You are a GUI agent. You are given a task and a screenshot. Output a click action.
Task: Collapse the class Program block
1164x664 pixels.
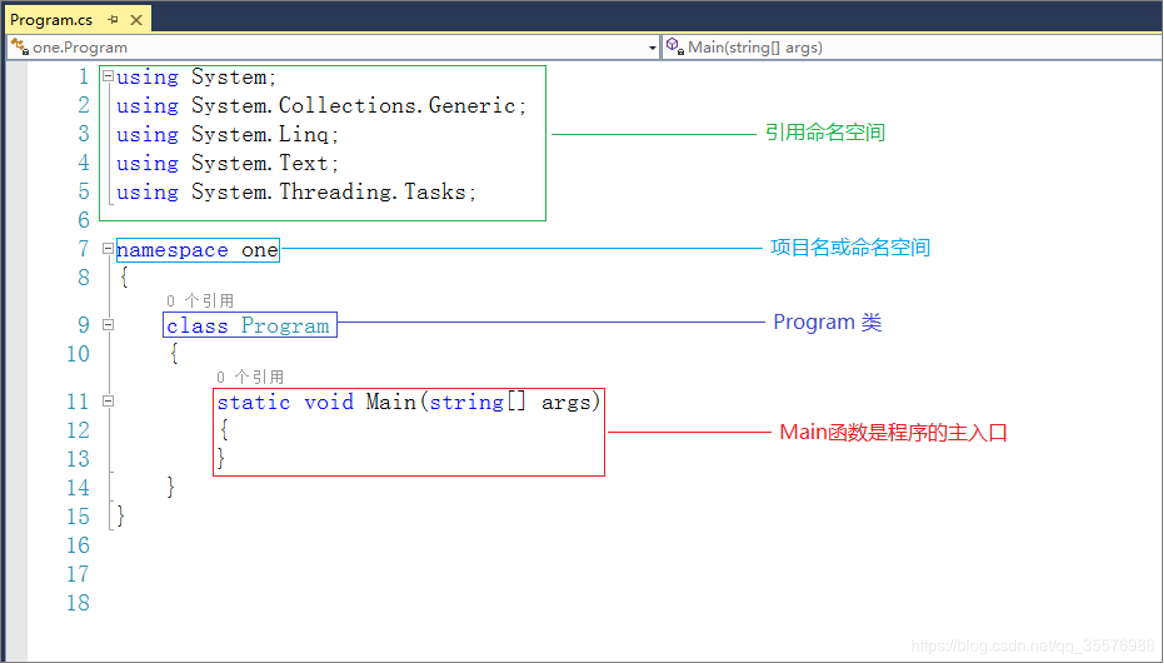point(108,325)
